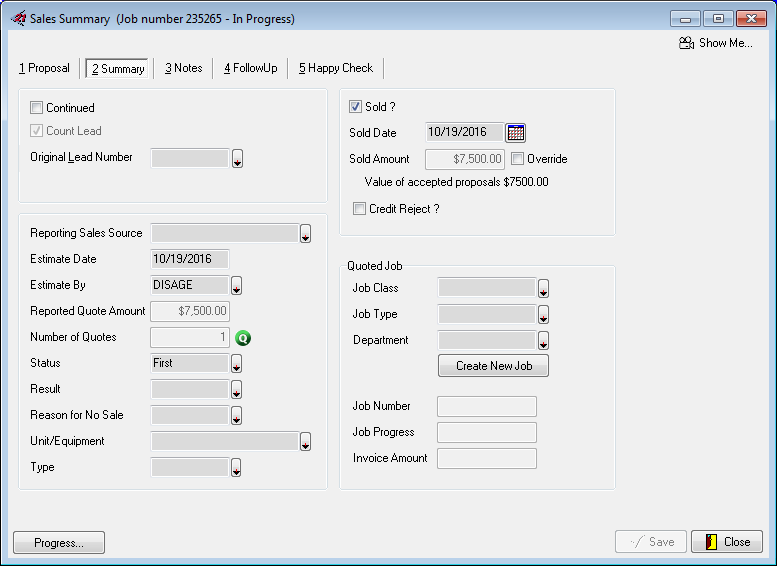Open the Sold Date calendar picker
The image size is (777, 566).
pos(515,132)
